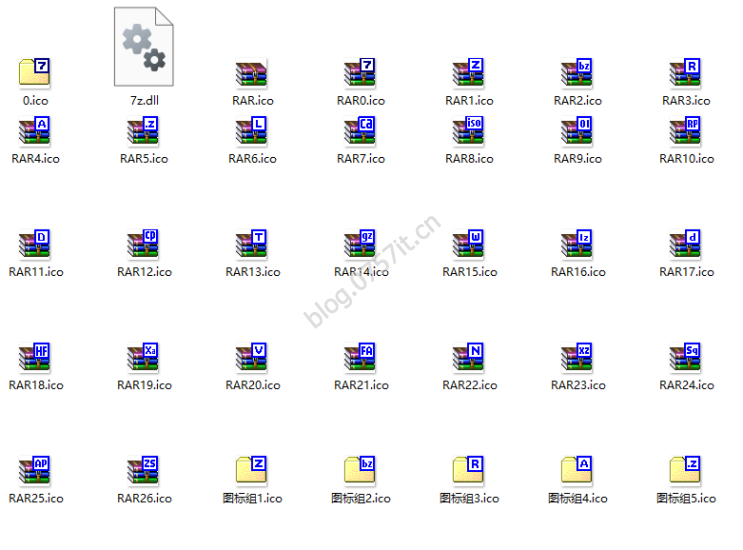Select the RAR22.ico icon with N badge

click(x=469, y=358)
